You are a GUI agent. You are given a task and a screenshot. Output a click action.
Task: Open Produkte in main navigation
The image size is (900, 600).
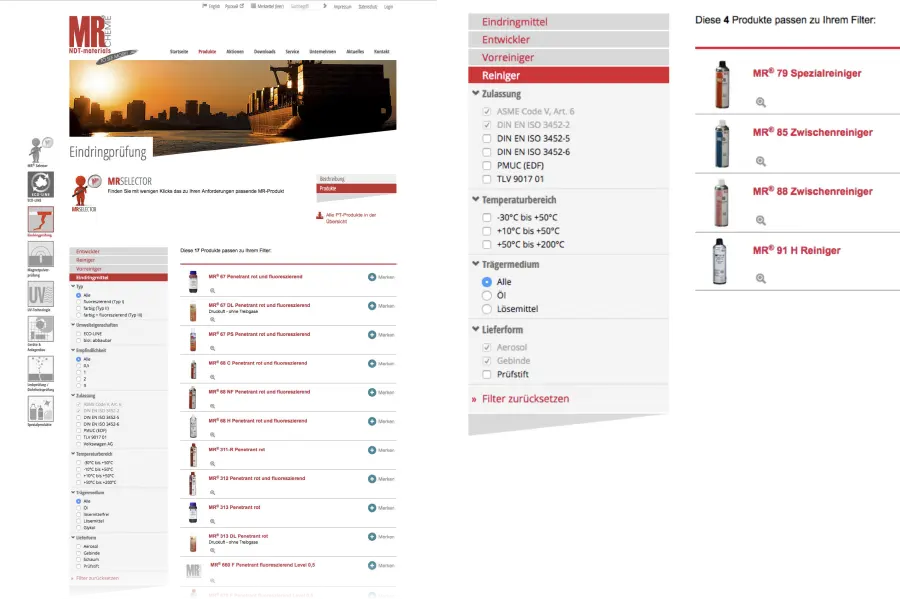pos(207,52)
